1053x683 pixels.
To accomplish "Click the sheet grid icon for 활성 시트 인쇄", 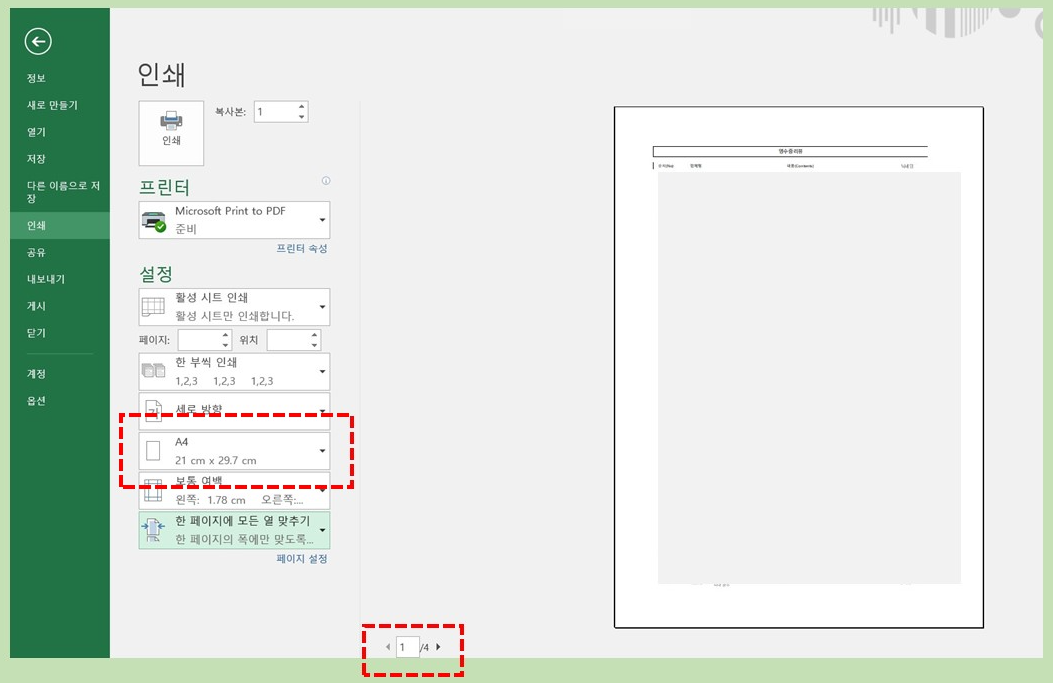I will [153, 307].
